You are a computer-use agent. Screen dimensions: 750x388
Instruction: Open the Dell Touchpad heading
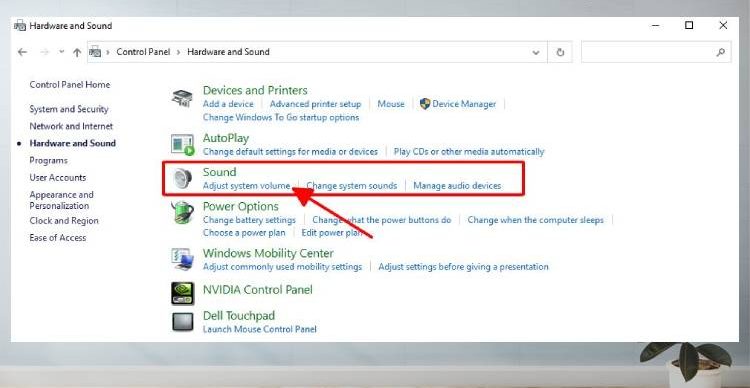pos(239,316)
